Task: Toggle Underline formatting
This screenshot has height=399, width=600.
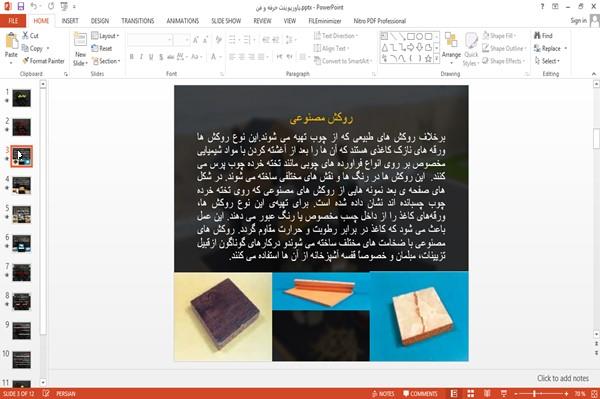Action: (x=151, y=57)
